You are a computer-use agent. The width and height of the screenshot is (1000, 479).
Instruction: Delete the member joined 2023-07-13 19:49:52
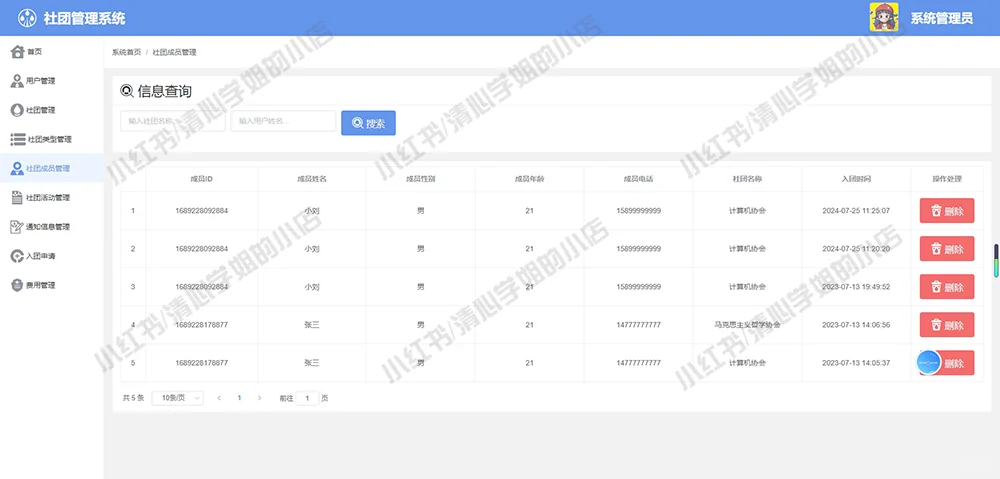[x=946, y=287]
